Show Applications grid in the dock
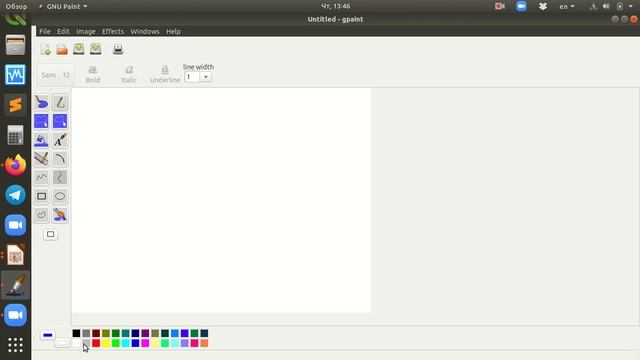Screen dimensions: 640x360 point(16,345)
